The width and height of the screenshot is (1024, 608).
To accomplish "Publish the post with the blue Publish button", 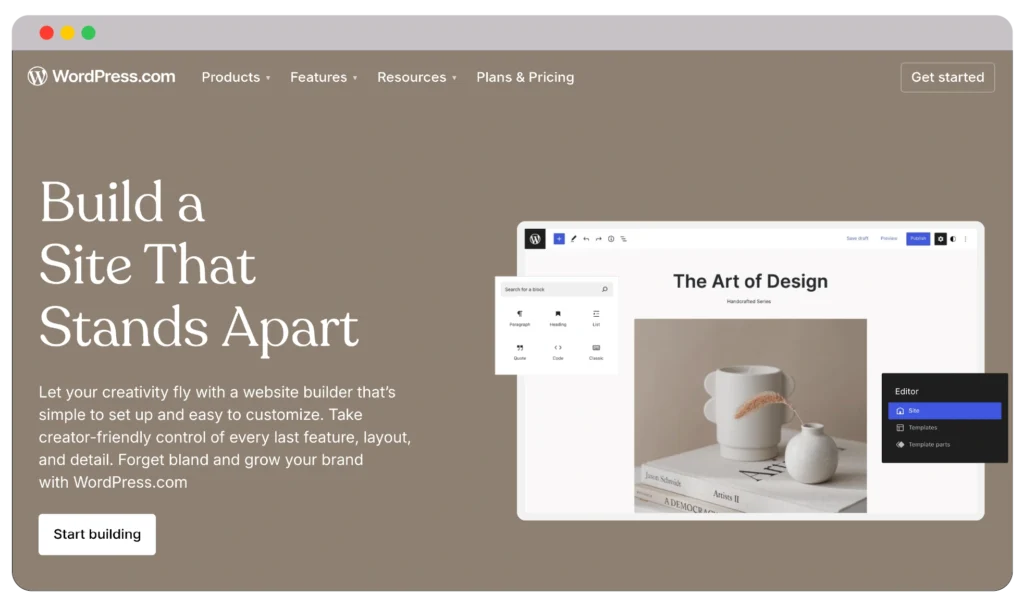I will click(918, 239).
